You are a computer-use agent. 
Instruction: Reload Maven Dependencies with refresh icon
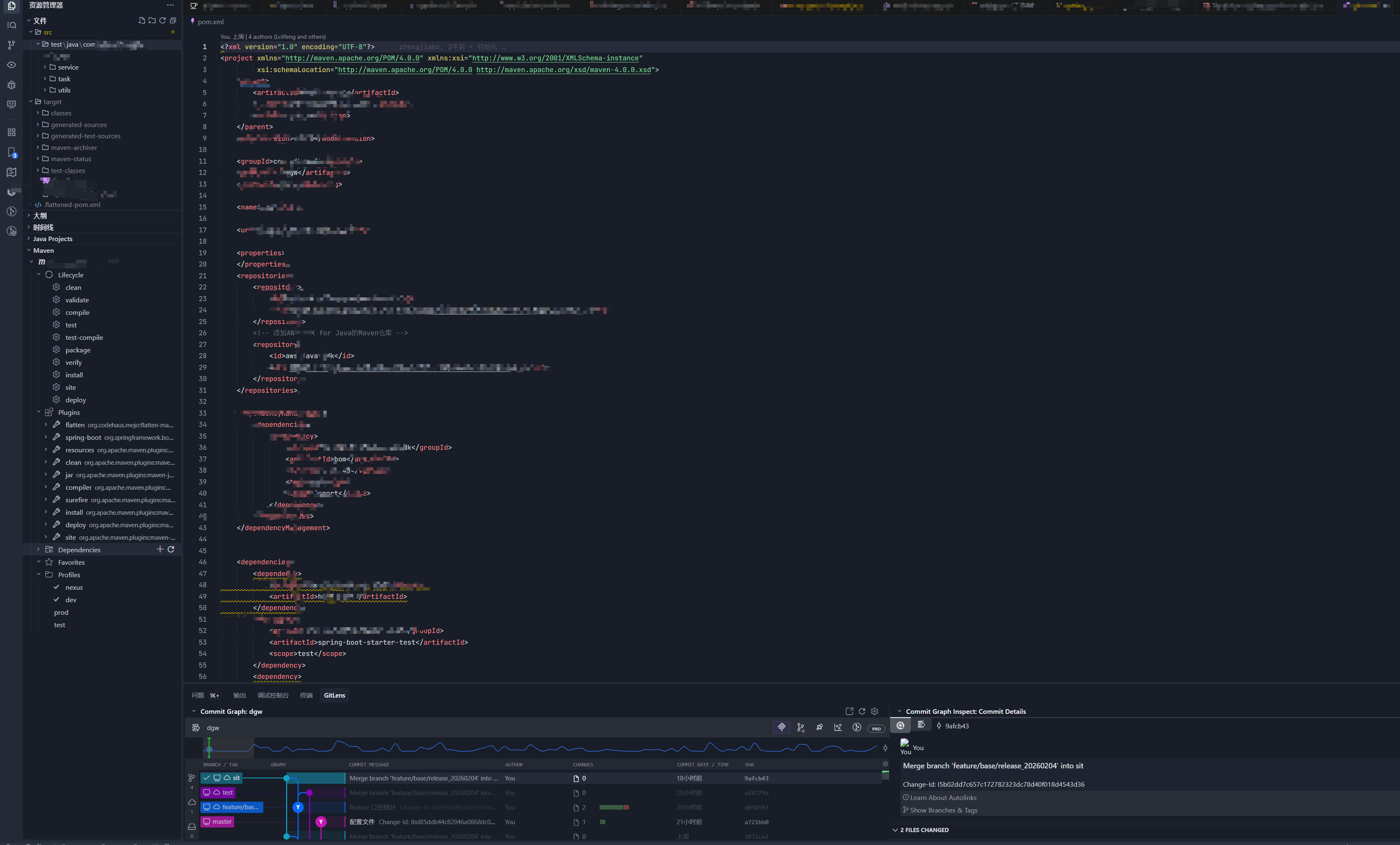171,549
